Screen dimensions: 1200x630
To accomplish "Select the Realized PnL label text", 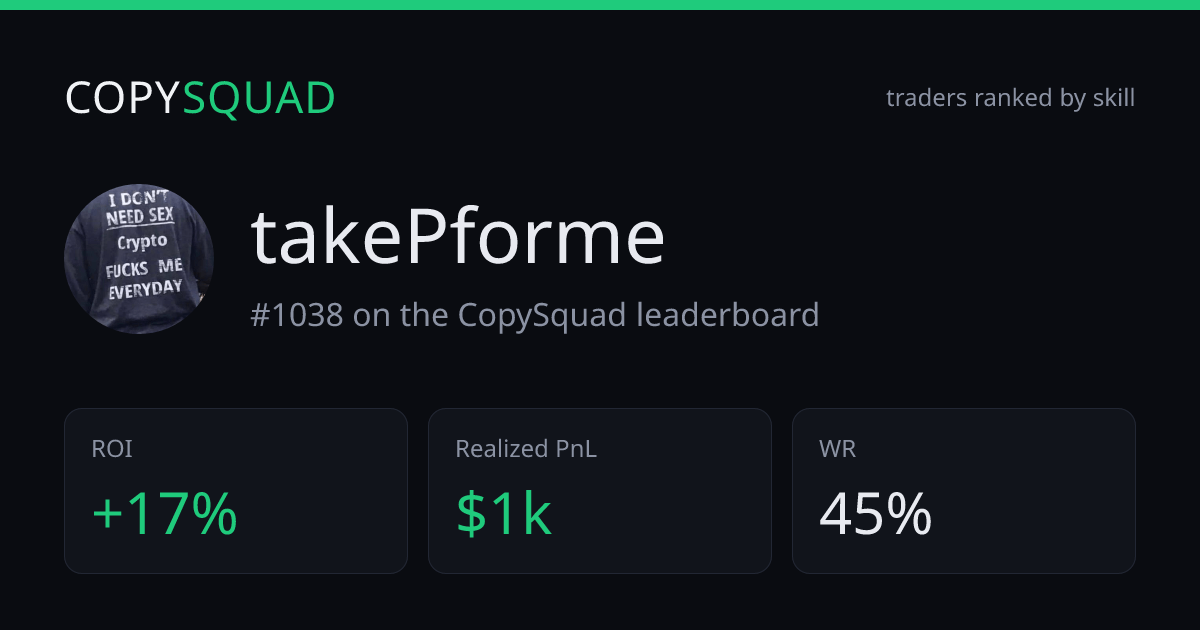I will coord(526,450).
